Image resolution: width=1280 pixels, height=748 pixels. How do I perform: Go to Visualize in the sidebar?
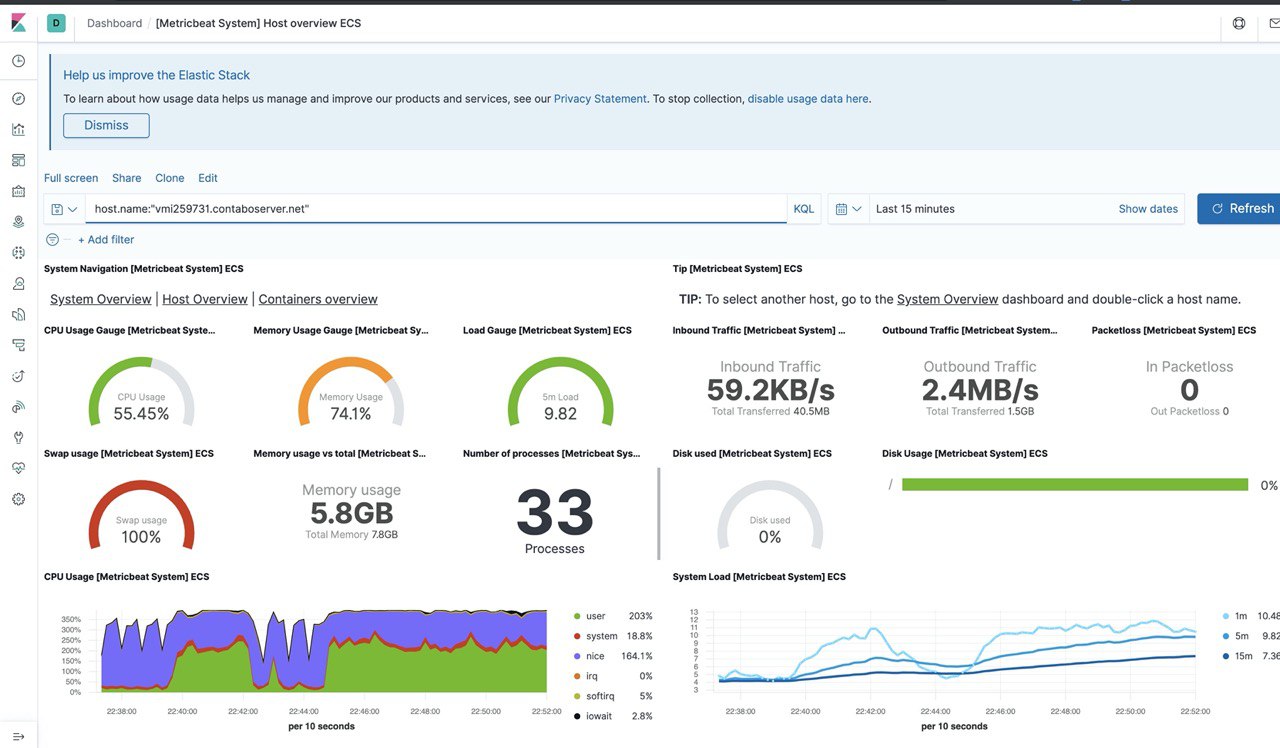click(18, 129)
